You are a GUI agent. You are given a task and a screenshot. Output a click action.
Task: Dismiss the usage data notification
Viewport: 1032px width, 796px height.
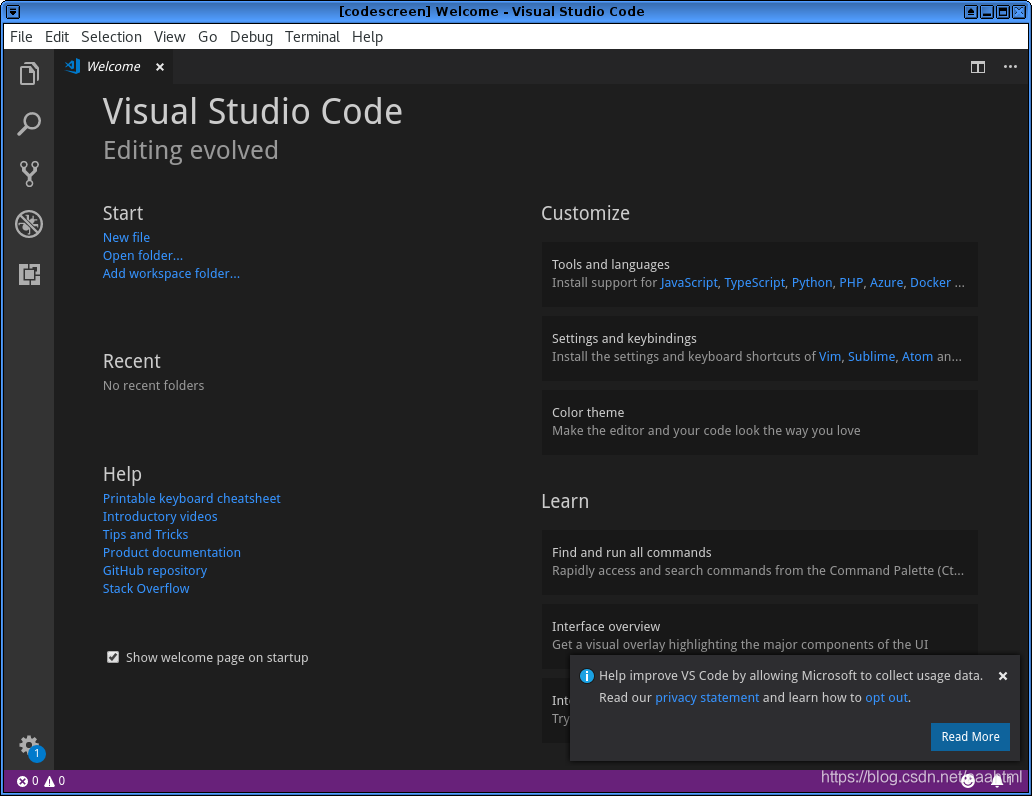[1003, 676]
